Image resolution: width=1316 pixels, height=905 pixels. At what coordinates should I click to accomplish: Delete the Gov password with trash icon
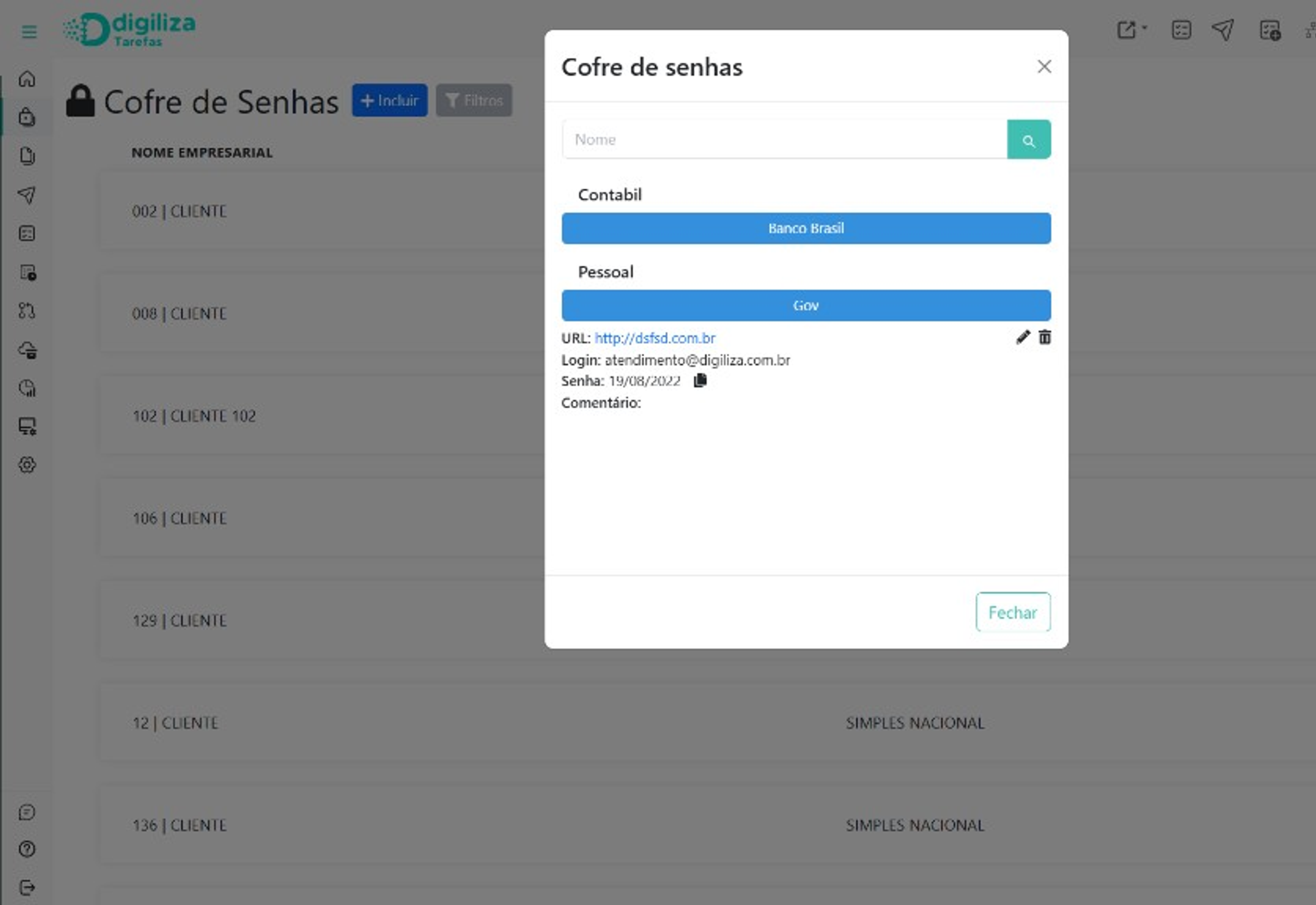tap(1045, 337)
